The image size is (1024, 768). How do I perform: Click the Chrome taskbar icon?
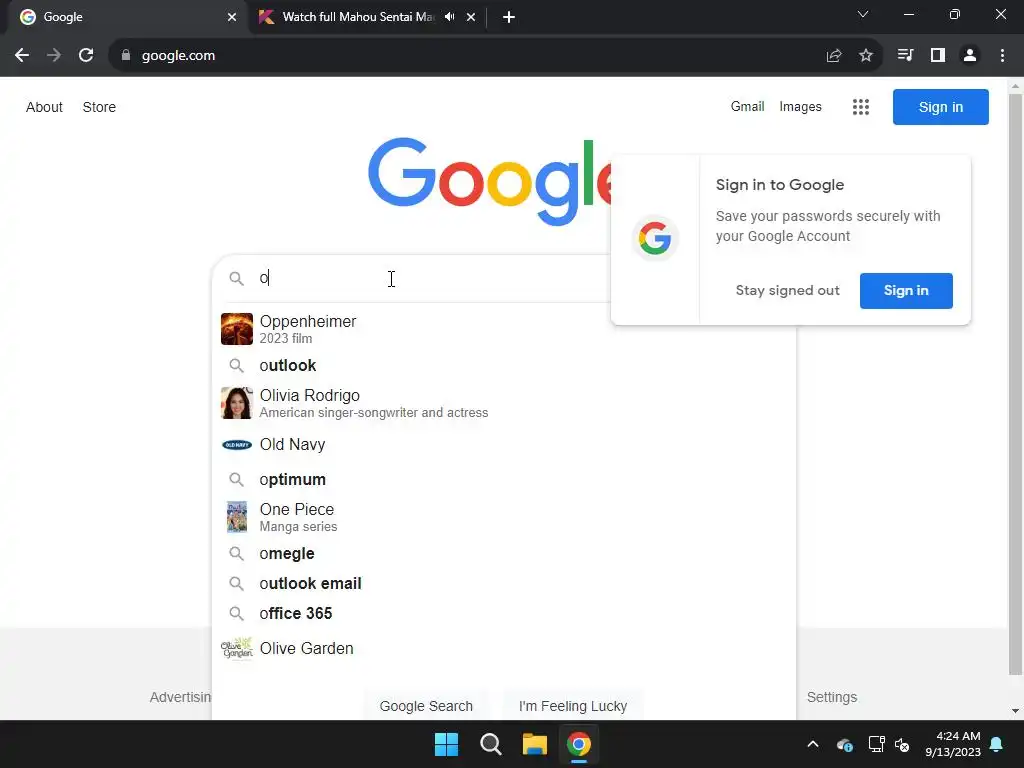click(x=579, y=744)
